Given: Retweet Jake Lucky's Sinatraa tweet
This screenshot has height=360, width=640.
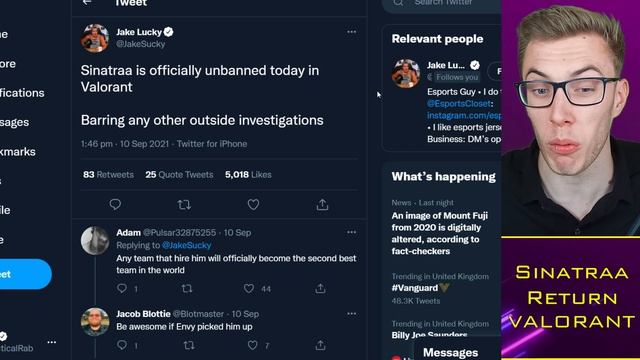Looking at the screenshot, I should click(184, 204).
